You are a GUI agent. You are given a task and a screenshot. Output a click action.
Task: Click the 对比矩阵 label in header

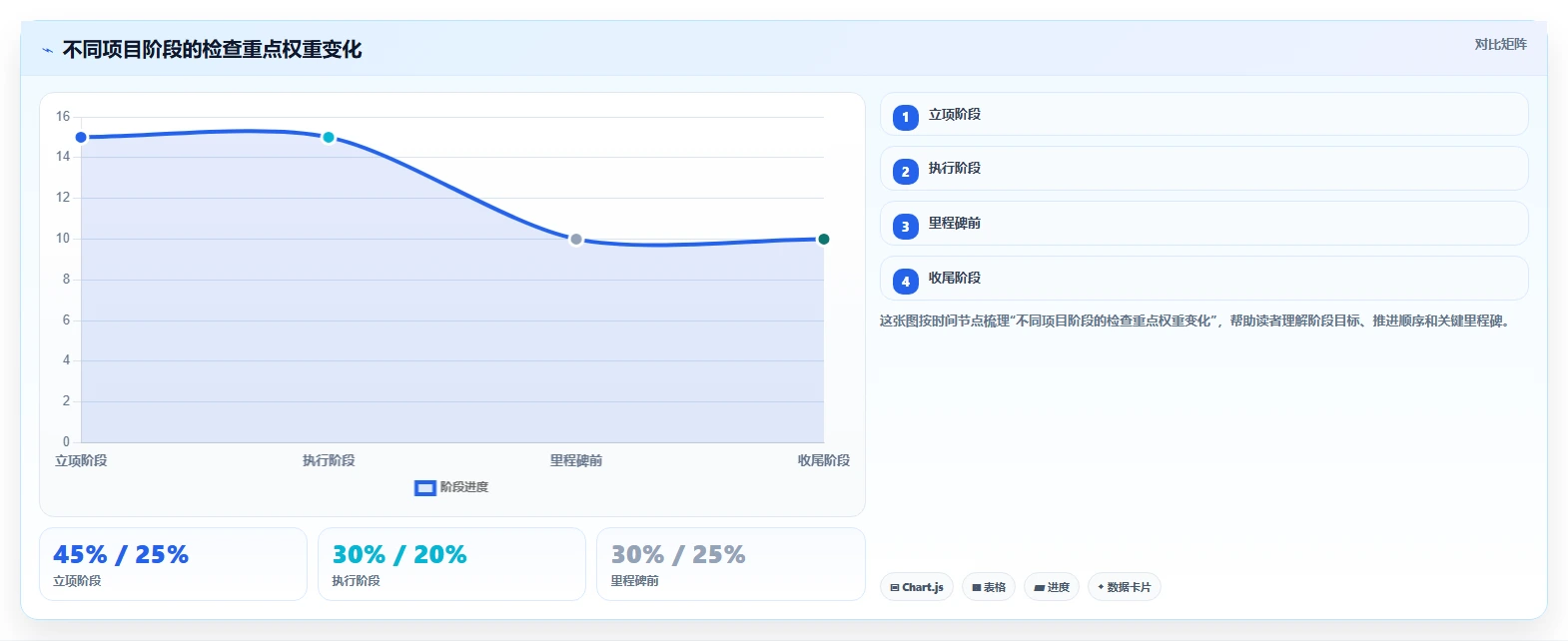coord(1501,45)
